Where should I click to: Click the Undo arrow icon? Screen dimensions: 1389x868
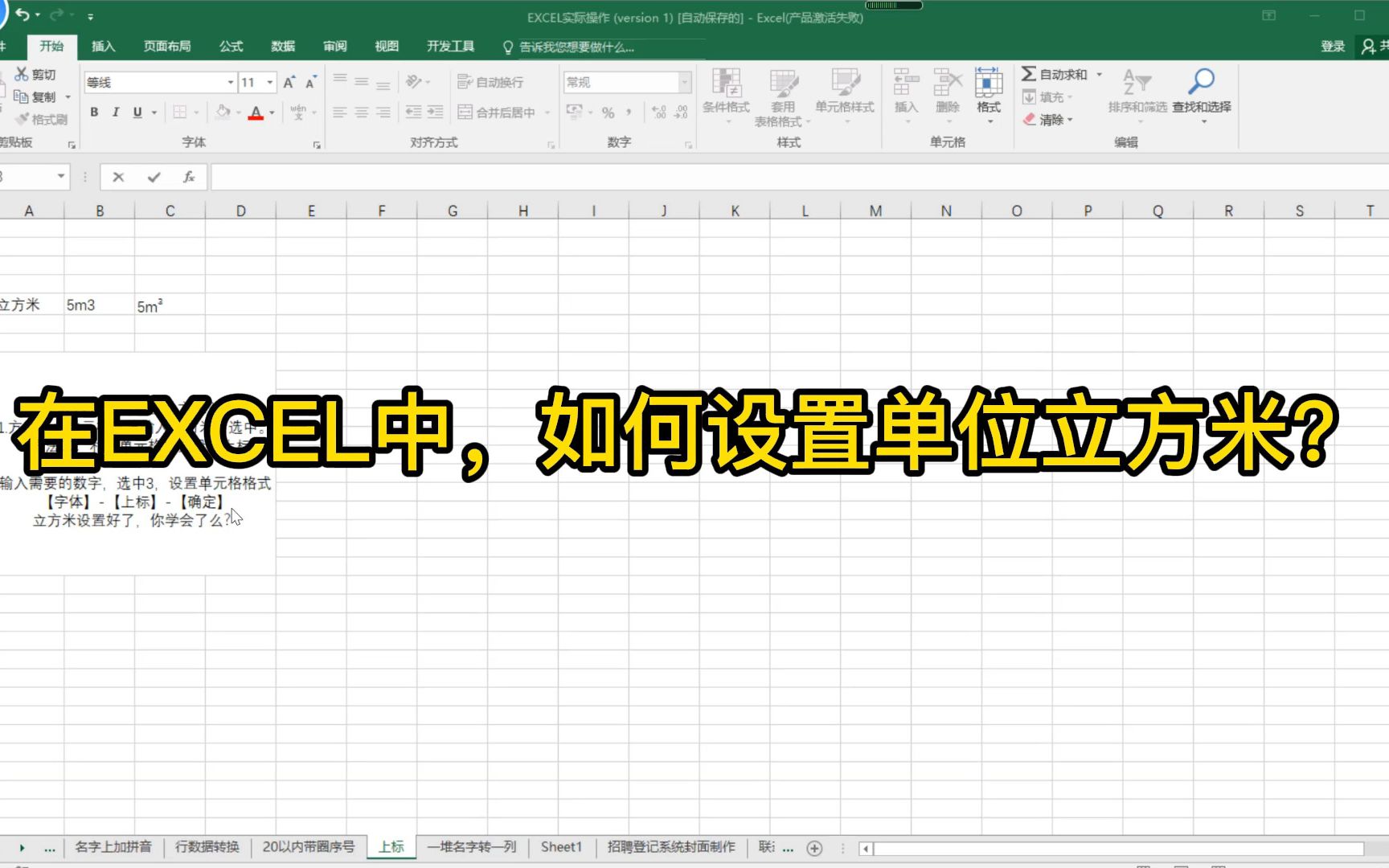tap(23, 15)
